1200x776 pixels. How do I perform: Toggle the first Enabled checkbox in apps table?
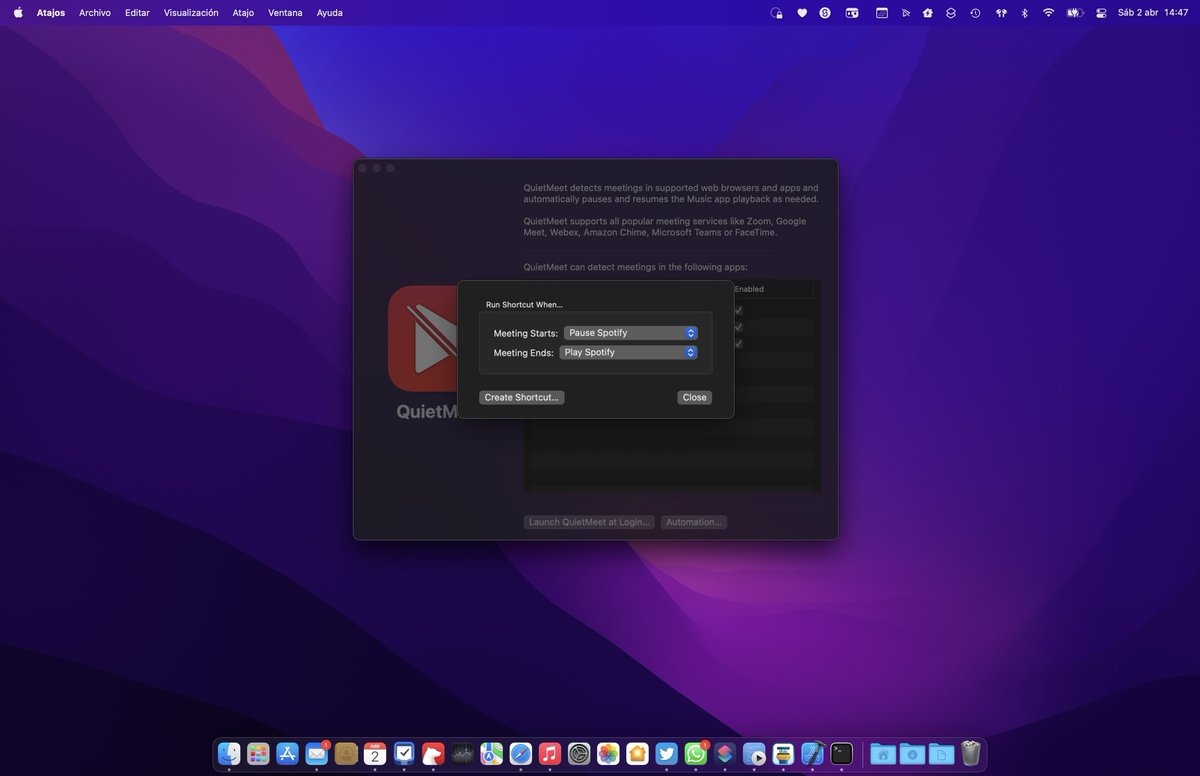click(x=738, y=310)
